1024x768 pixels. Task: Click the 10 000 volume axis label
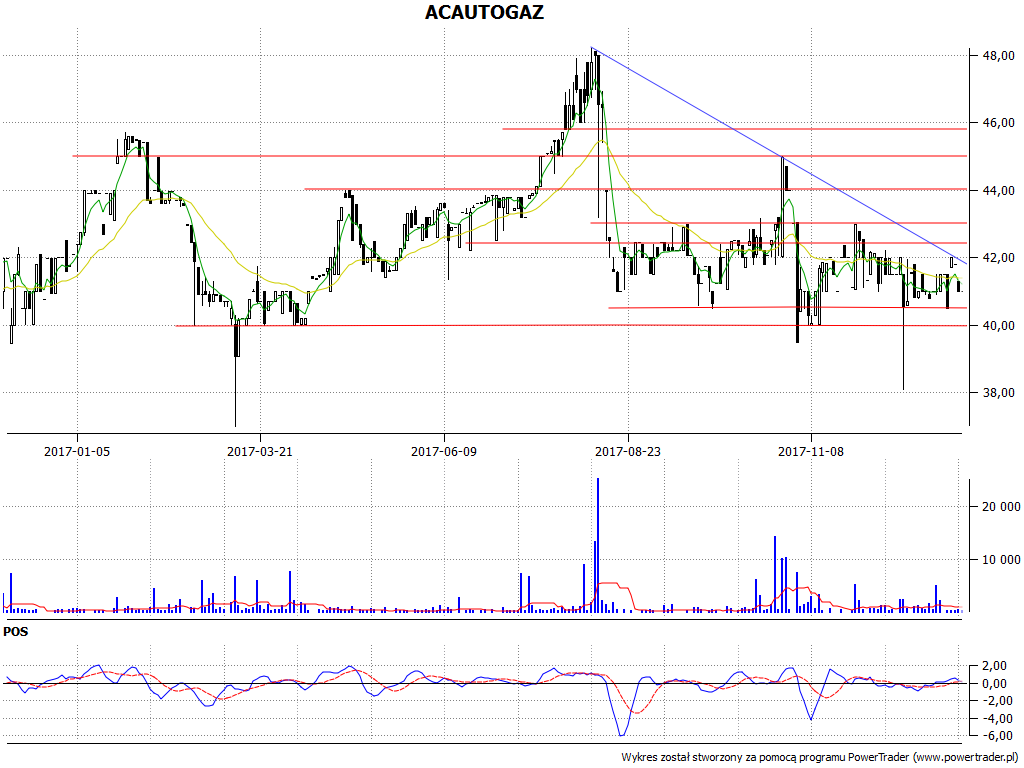pos(1001,560)
